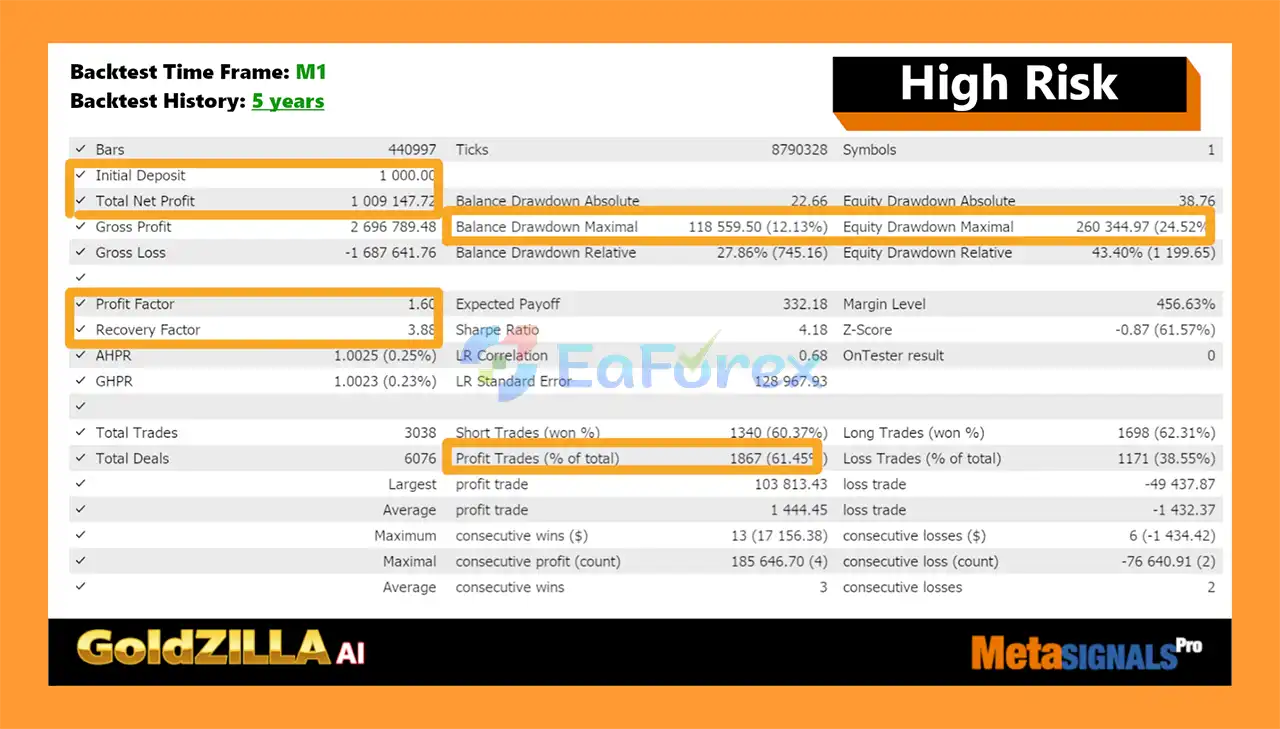Screen dimensions: 1280x729
Task: Toggle the checkmark next to Total Net Profit
Action: 81,200
